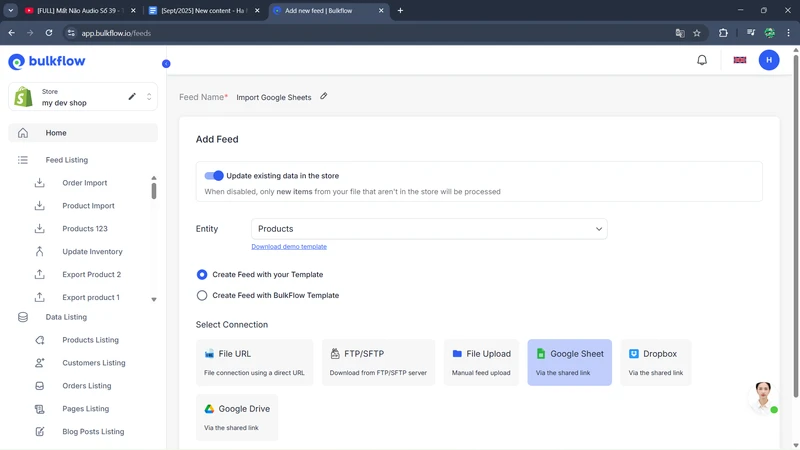Edit store name with pencil icon
Screen dimensions: 800x450
132,97
